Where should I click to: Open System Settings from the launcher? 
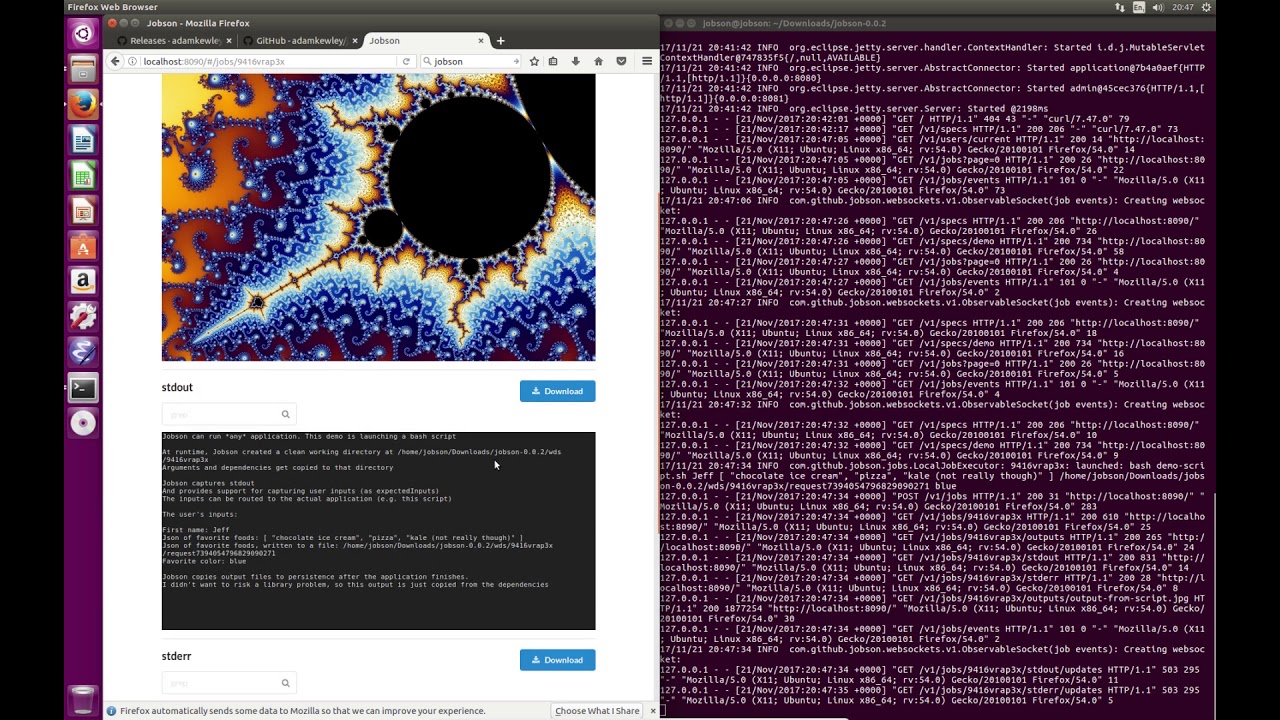(x=83, y=318)
